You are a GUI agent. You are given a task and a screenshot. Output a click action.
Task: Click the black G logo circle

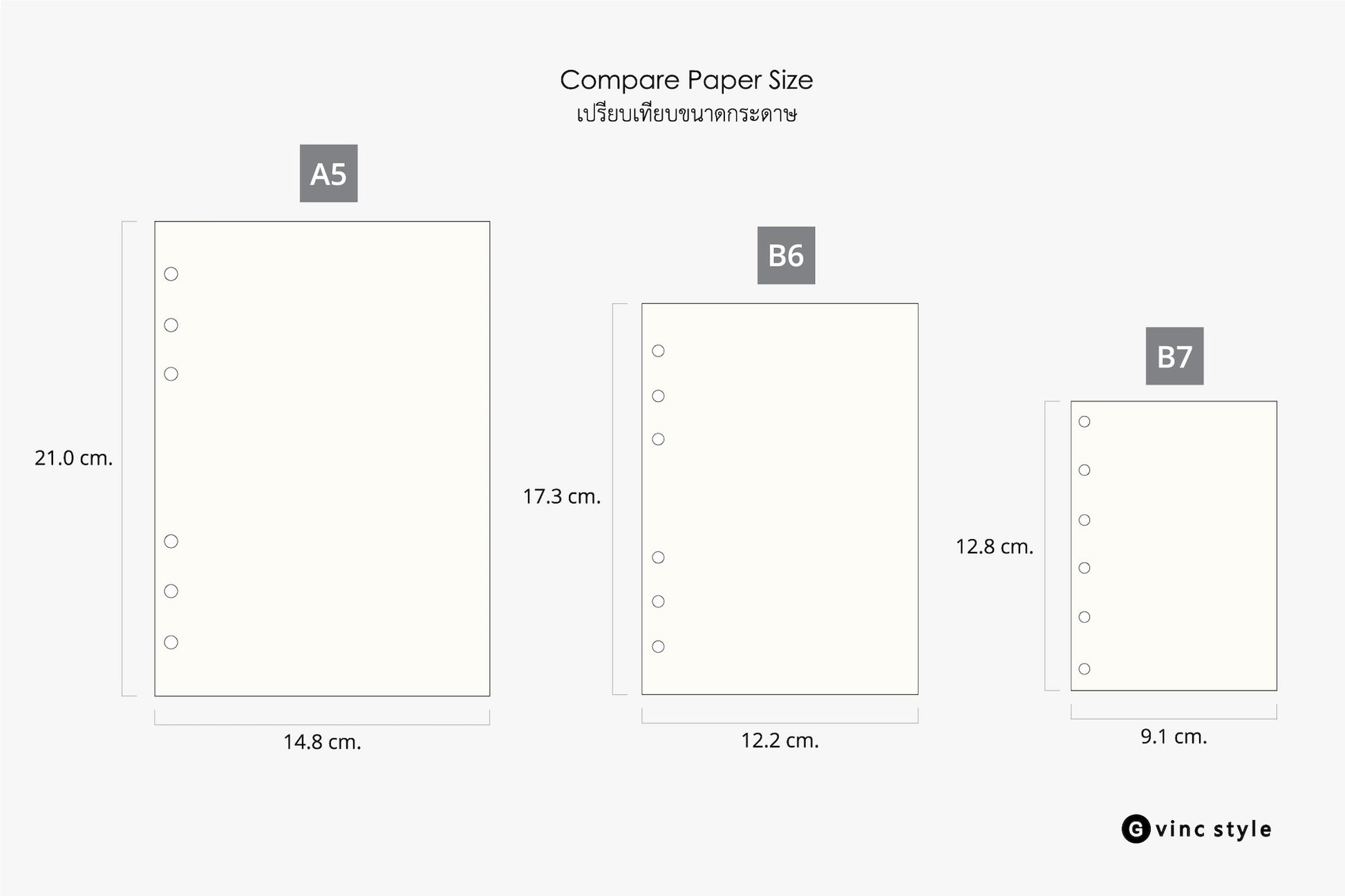pyautogui.click(x=1136, y=829)
